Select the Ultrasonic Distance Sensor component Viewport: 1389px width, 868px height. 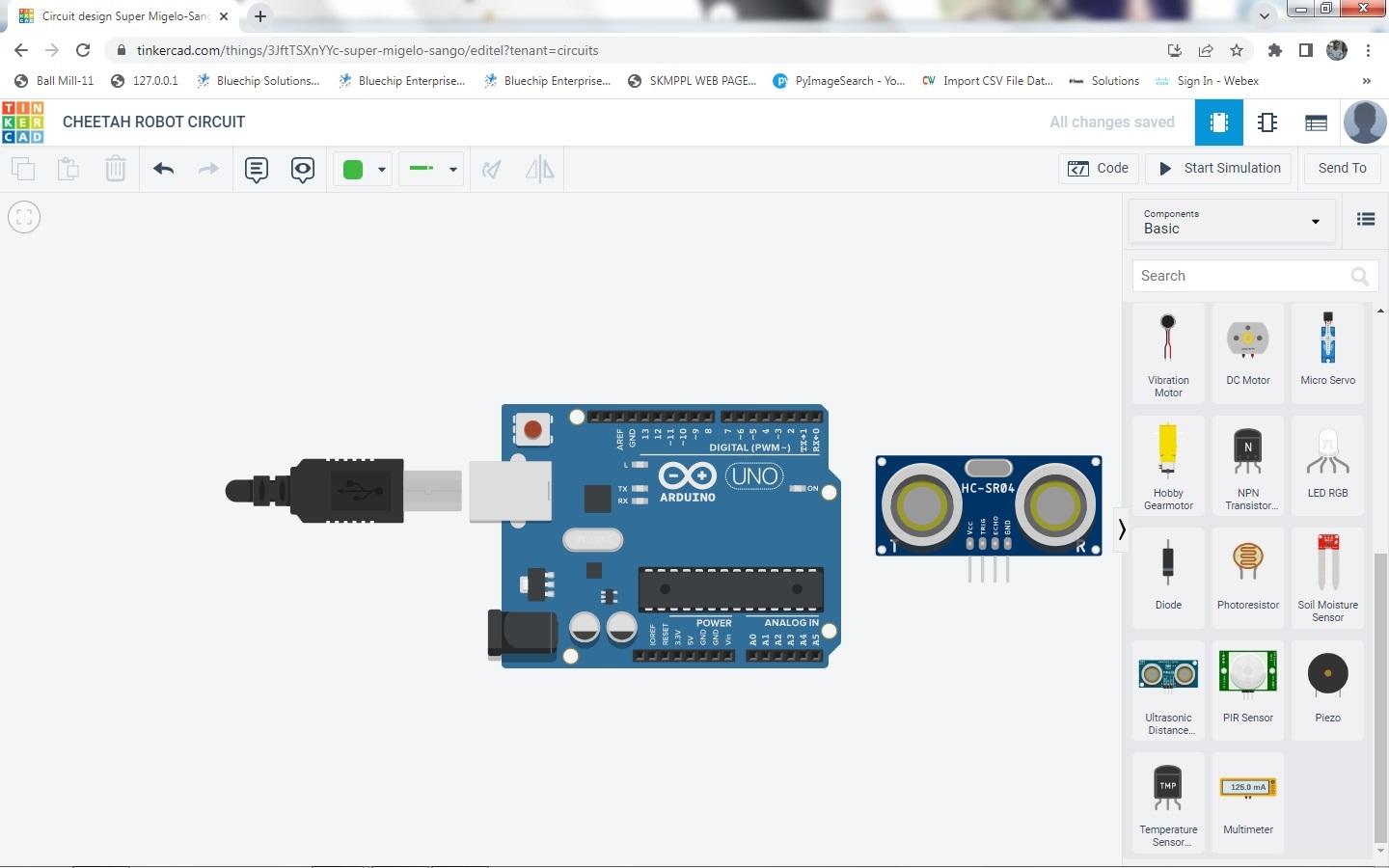(1168, 691)
